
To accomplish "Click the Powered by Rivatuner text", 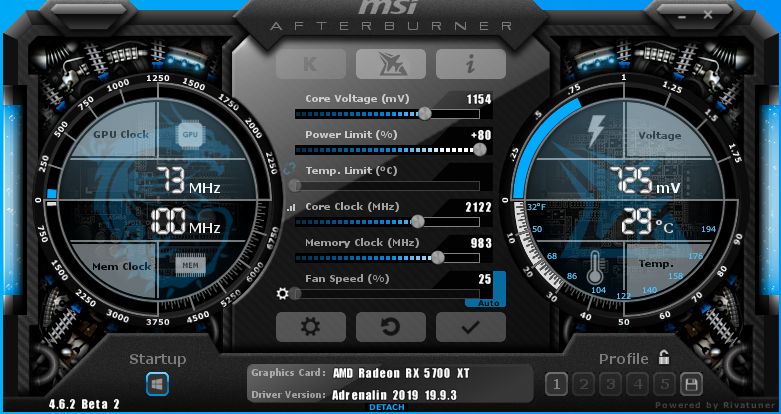I will pos(717,406).
